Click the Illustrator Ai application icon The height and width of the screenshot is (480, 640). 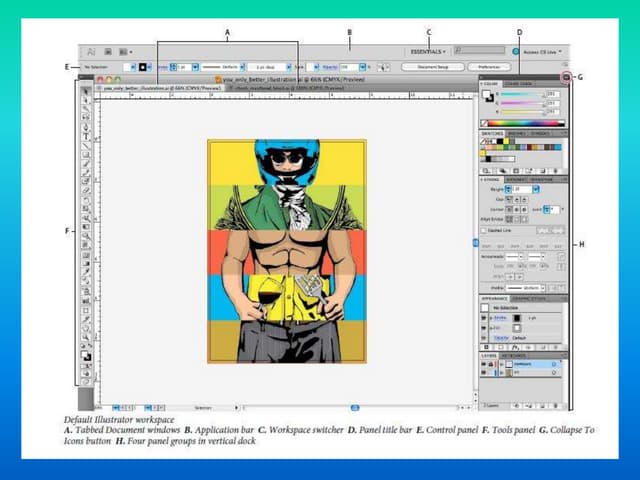91,50
